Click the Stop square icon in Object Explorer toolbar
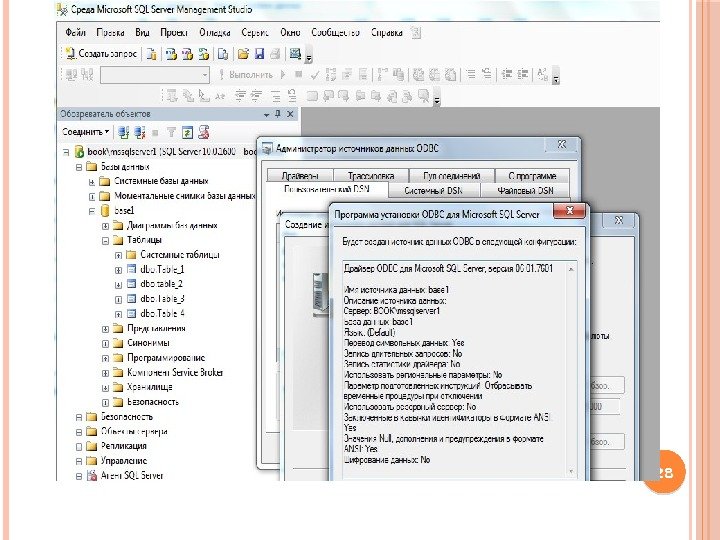 tap(155, 133)
